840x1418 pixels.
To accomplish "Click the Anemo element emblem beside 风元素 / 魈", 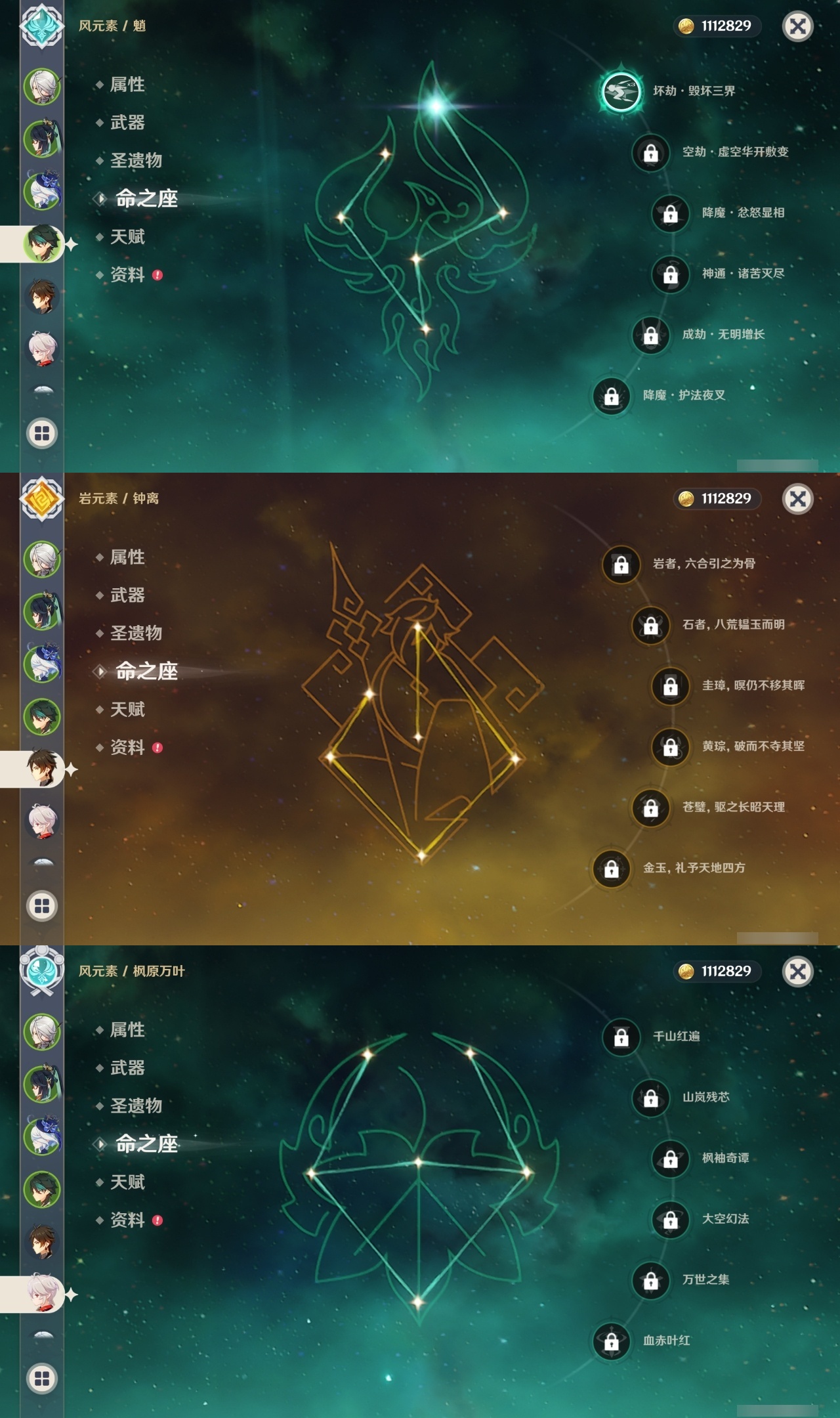I will coord(42,26).
